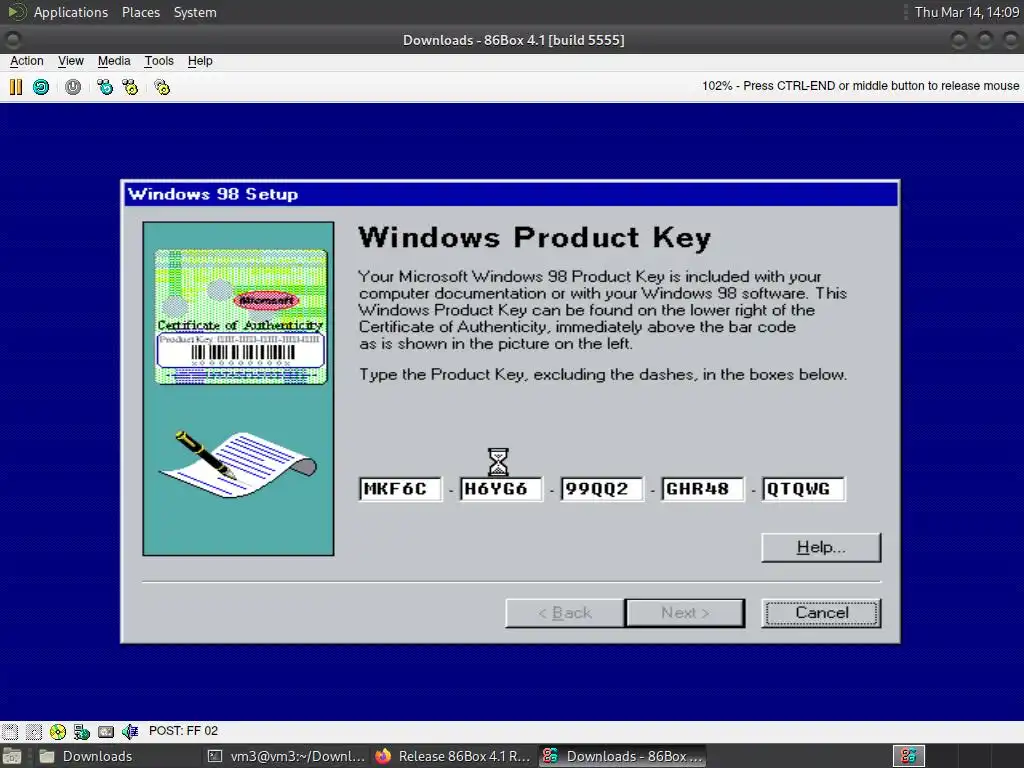Pause the emulated machine
This screenshot has height=768, width=1024.
tap(16, 87)
